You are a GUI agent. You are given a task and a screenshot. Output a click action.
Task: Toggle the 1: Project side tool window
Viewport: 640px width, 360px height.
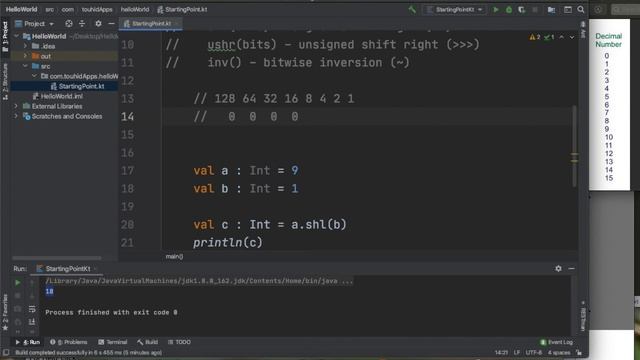5,37
